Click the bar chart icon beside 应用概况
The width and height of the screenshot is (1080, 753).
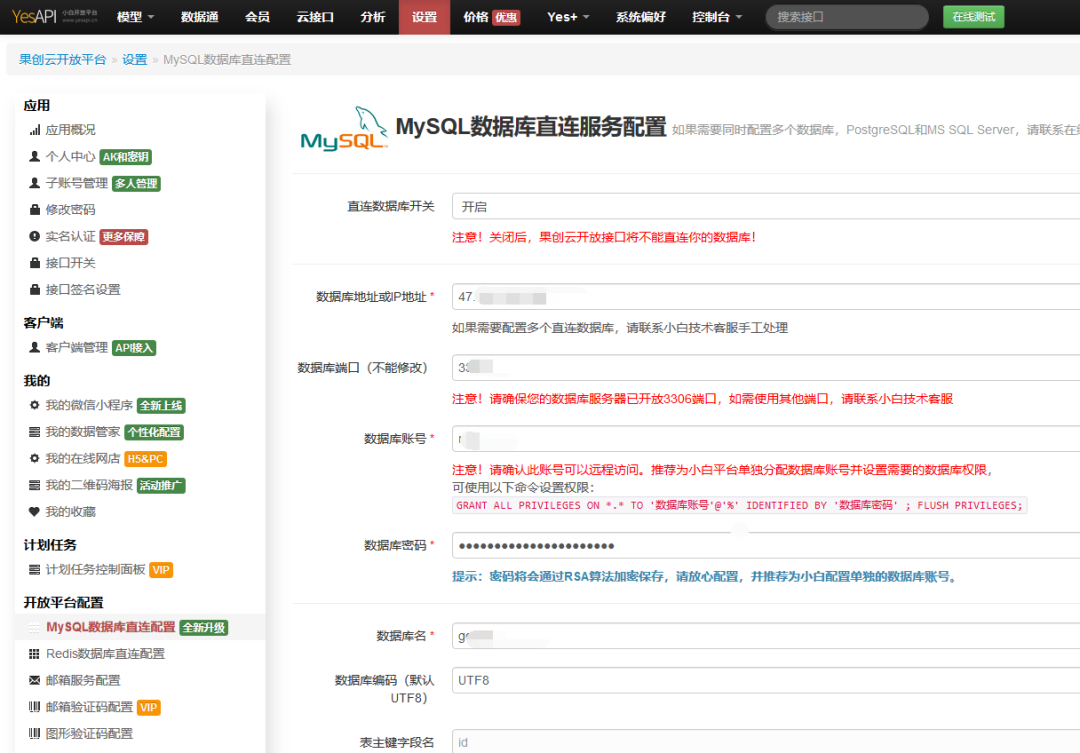pos(34,130)
